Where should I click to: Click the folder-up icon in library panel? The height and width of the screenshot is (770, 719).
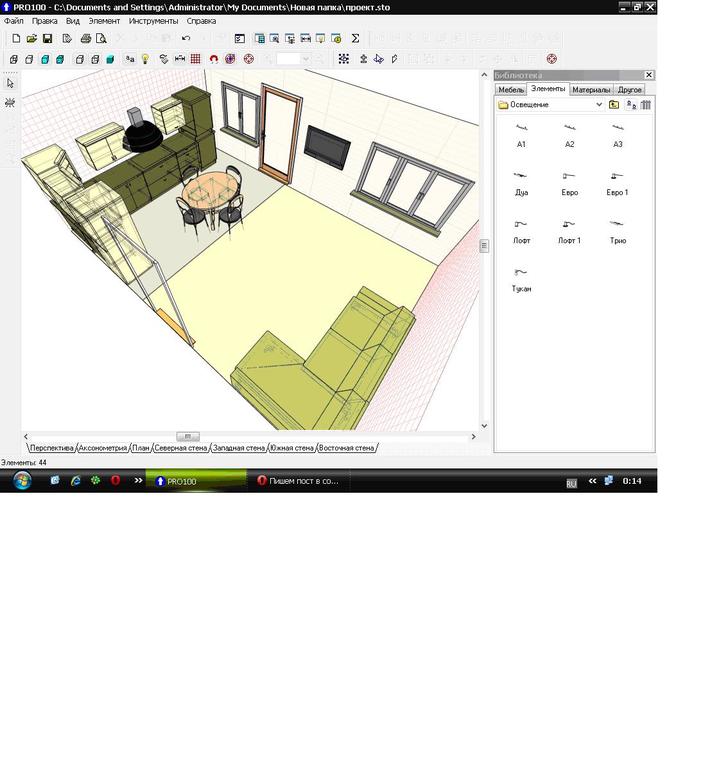tap(614, 104)
